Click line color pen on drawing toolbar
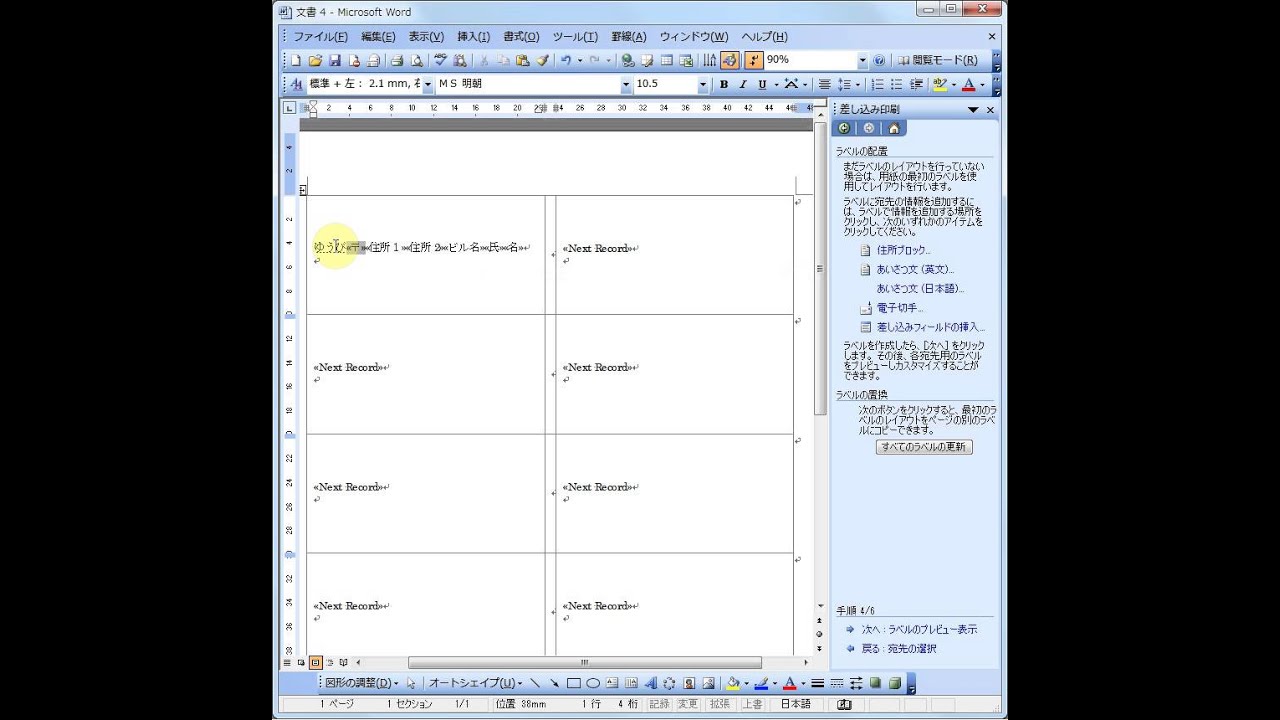Image resolution: width=1280 pixels, height=720 pixels. coord(760,683)
